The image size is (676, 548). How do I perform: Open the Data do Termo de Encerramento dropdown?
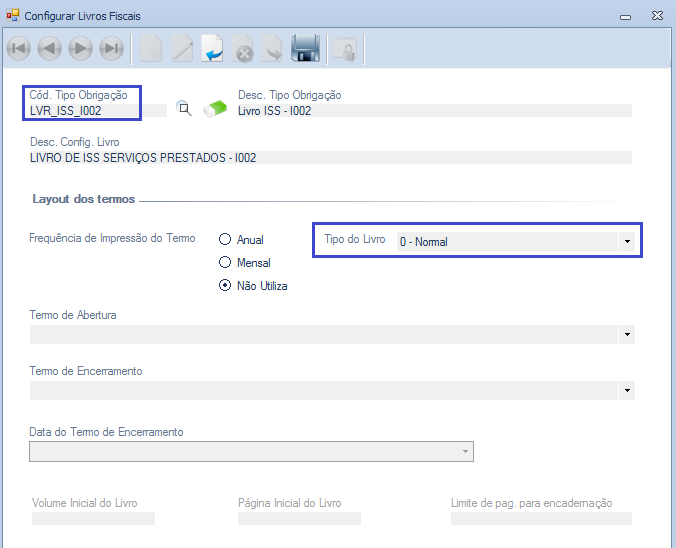click(465, 451)
